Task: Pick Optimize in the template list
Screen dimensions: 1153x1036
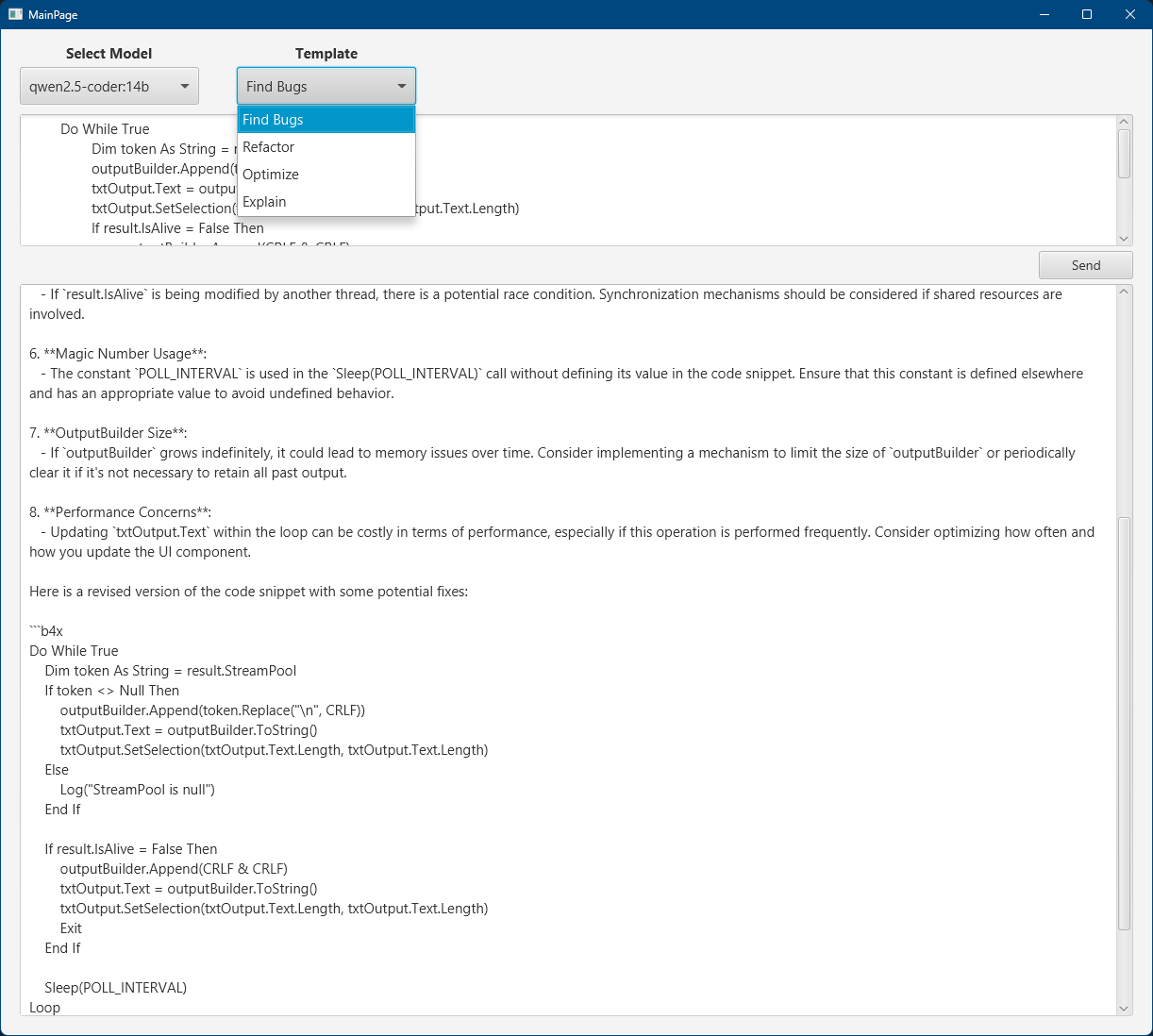Action: tap(326, 175)
